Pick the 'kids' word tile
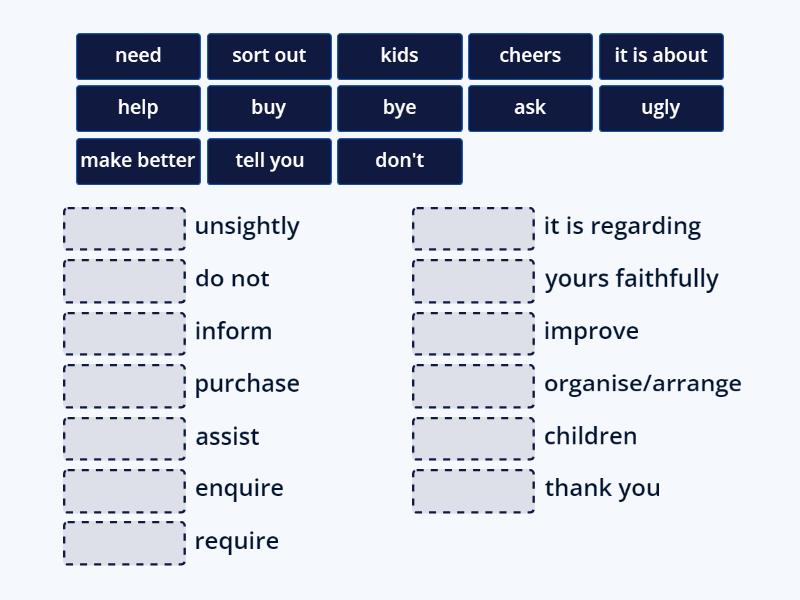This screenshot has height=600, width=800. pos(400,56)
